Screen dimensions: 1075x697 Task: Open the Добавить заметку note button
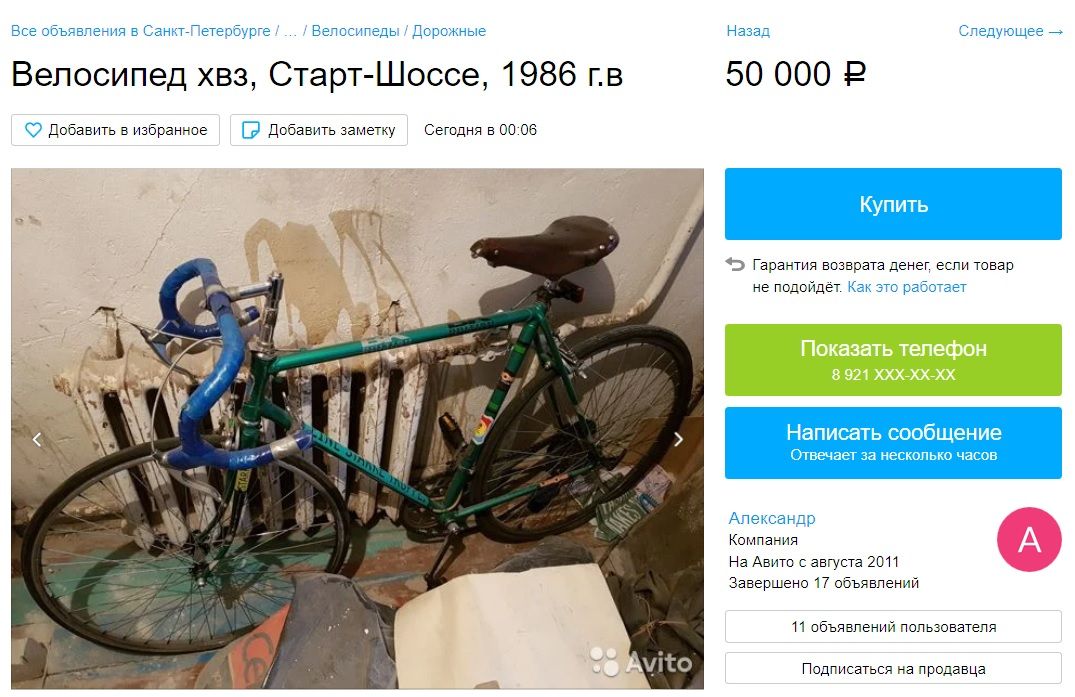(319, 130)
